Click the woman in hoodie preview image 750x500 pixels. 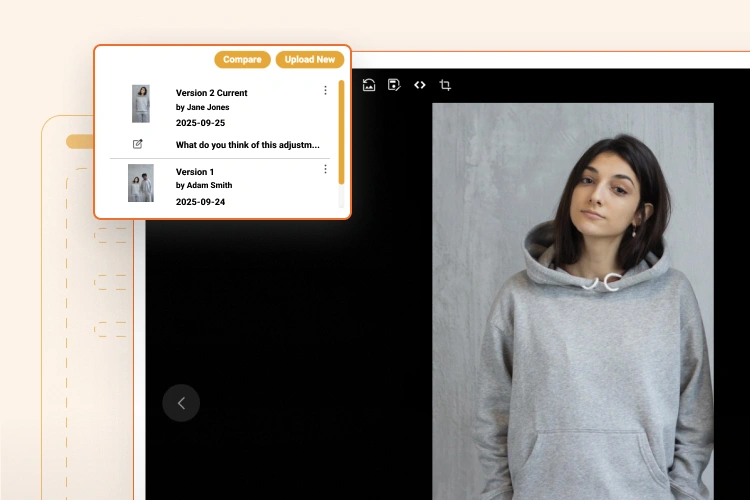[x=572, y=300]
